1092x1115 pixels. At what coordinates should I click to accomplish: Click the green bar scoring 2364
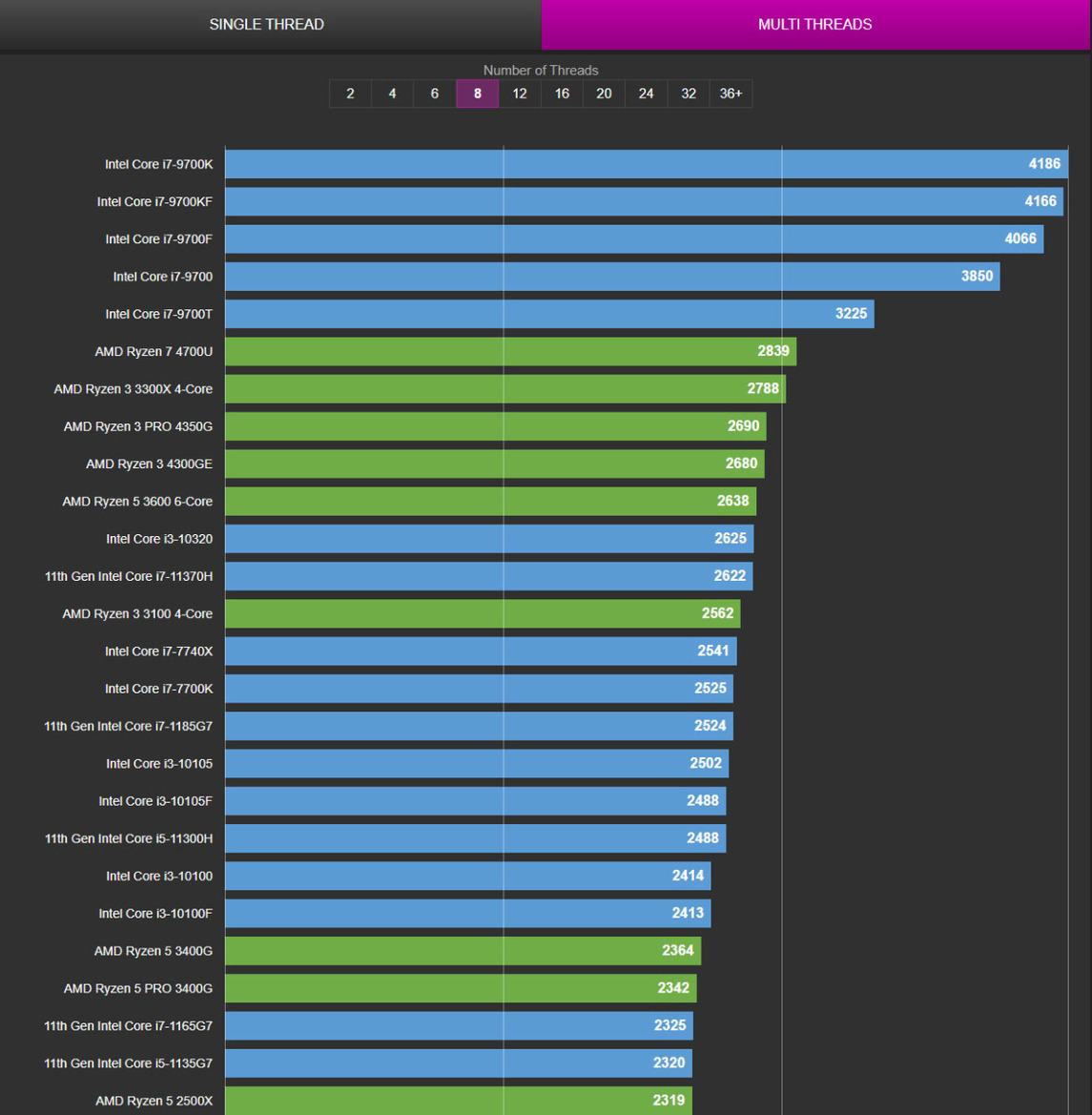pyautogui.click(x=463, y=951)
